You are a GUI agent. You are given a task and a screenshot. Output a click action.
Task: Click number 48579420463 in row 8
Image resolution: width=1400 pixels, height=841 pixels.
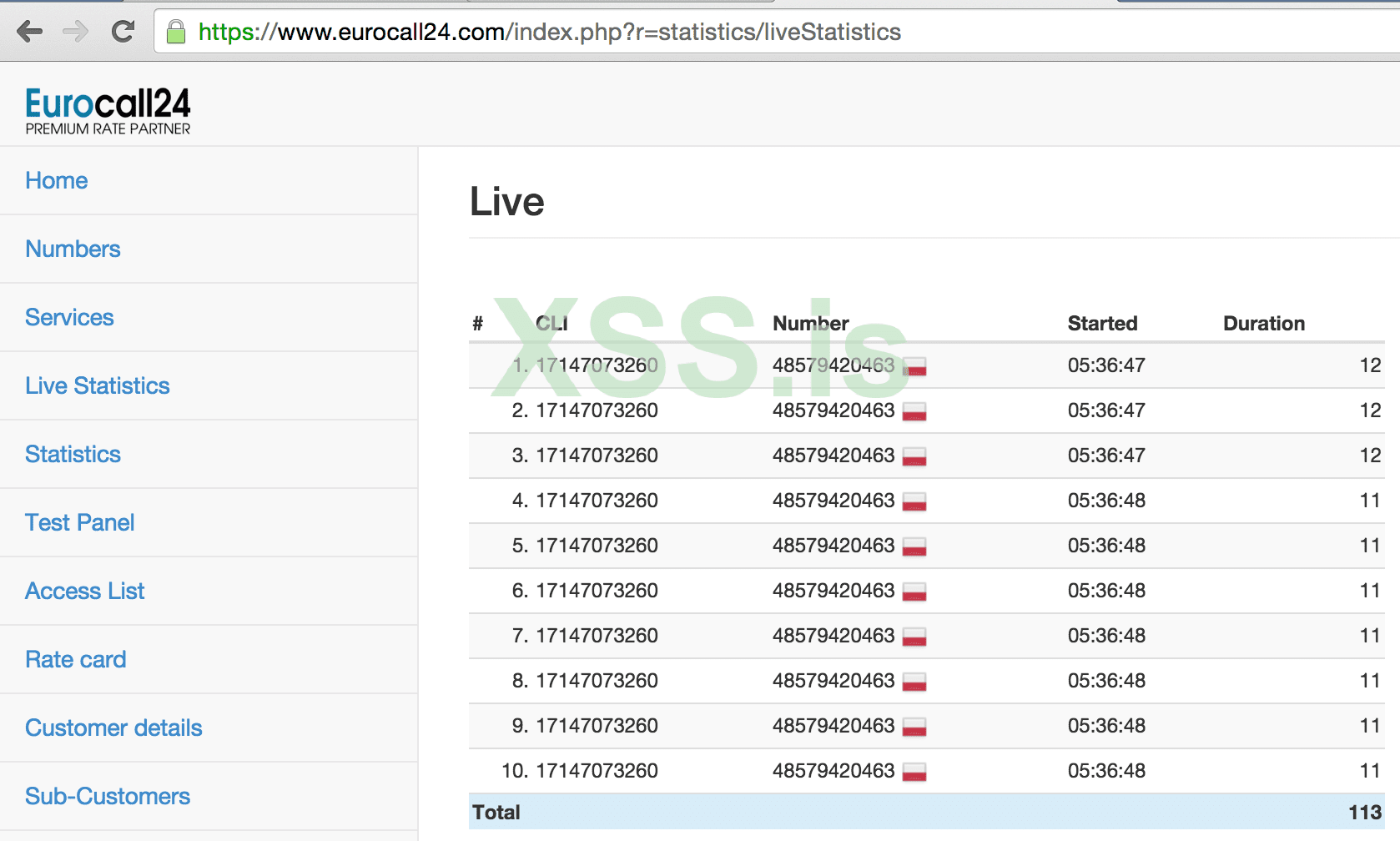click(x=833, y=681)
